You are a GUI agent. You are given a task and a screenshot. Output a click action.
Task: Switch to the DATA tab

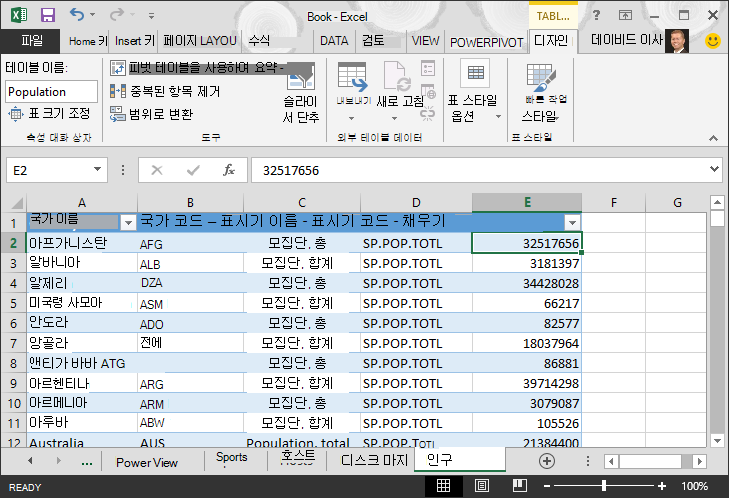(x=334, y=41)
